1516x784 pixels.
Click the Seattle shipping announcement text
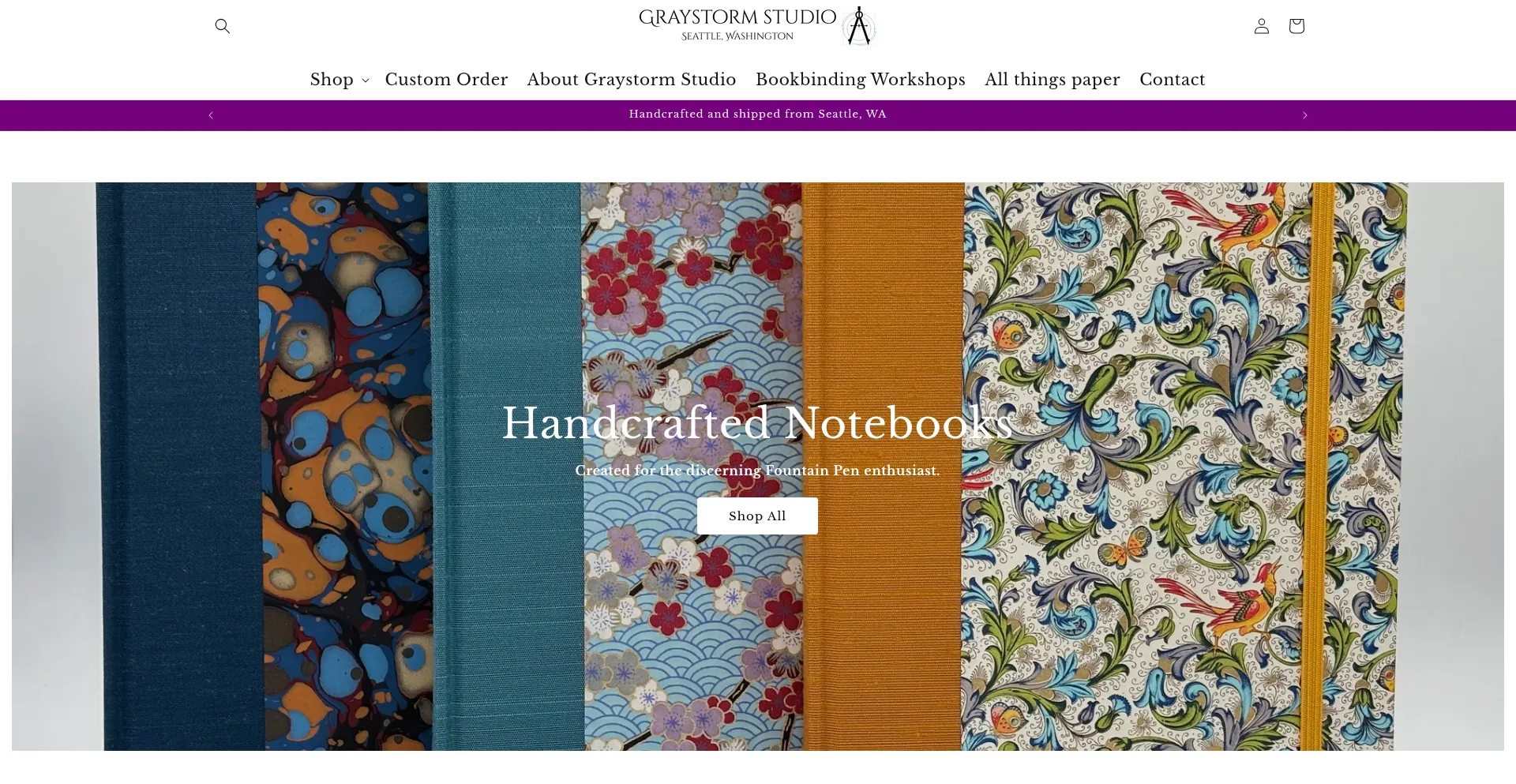point(757,114)
